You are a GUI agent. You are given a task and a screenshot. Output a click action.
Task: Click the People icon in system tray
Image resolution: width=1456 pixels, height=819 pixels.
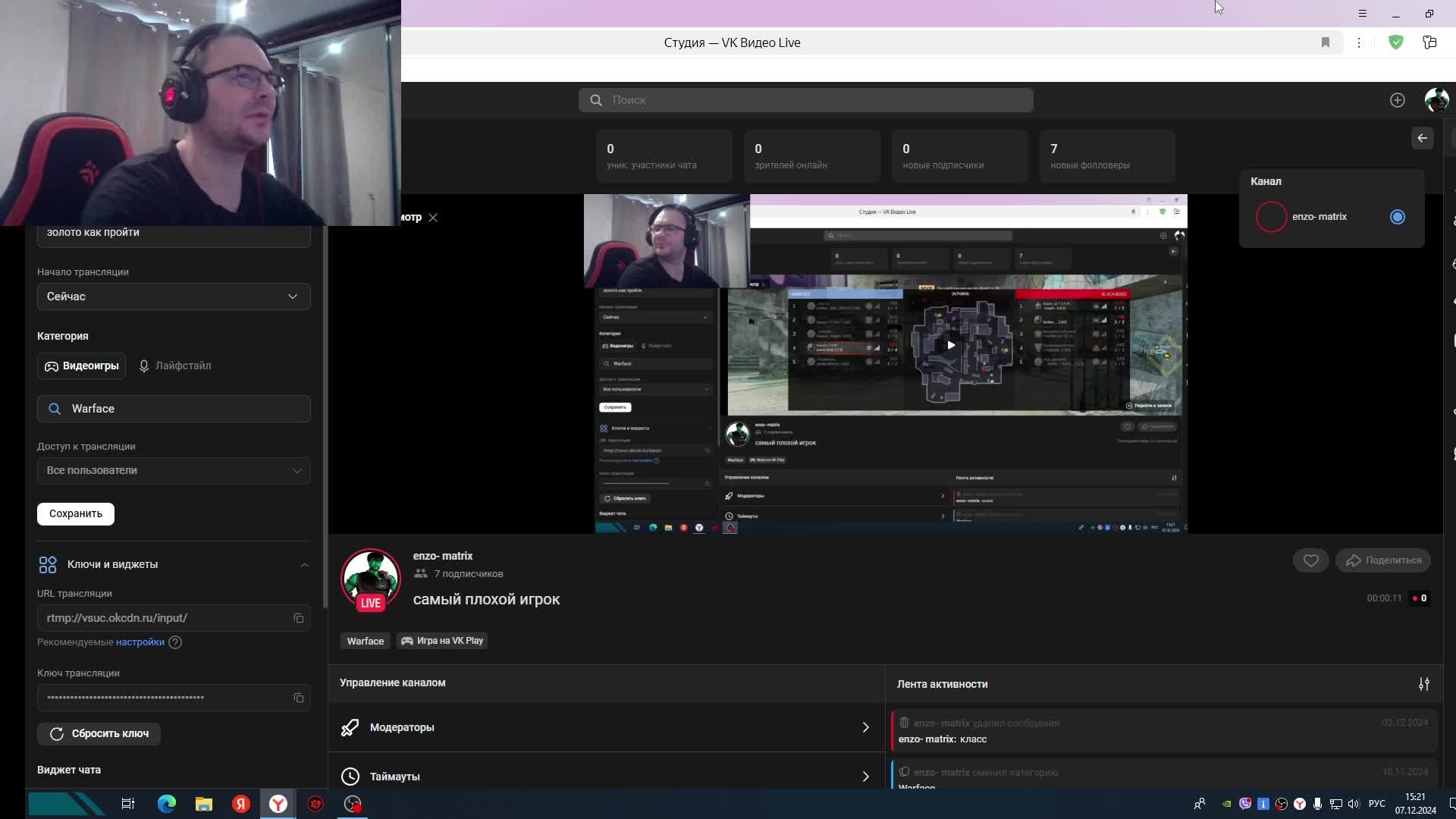click(1200, 804)
